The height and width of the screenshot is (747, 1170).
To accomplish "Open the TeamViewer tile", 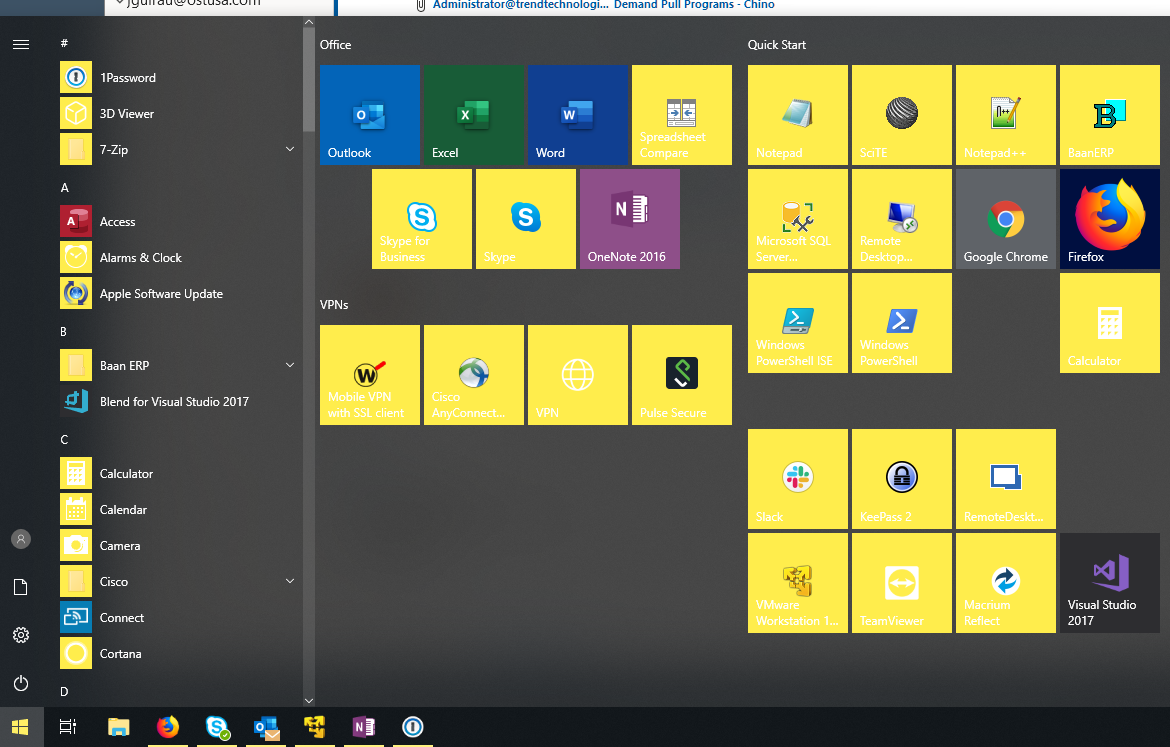I will [x=901, y=583].
